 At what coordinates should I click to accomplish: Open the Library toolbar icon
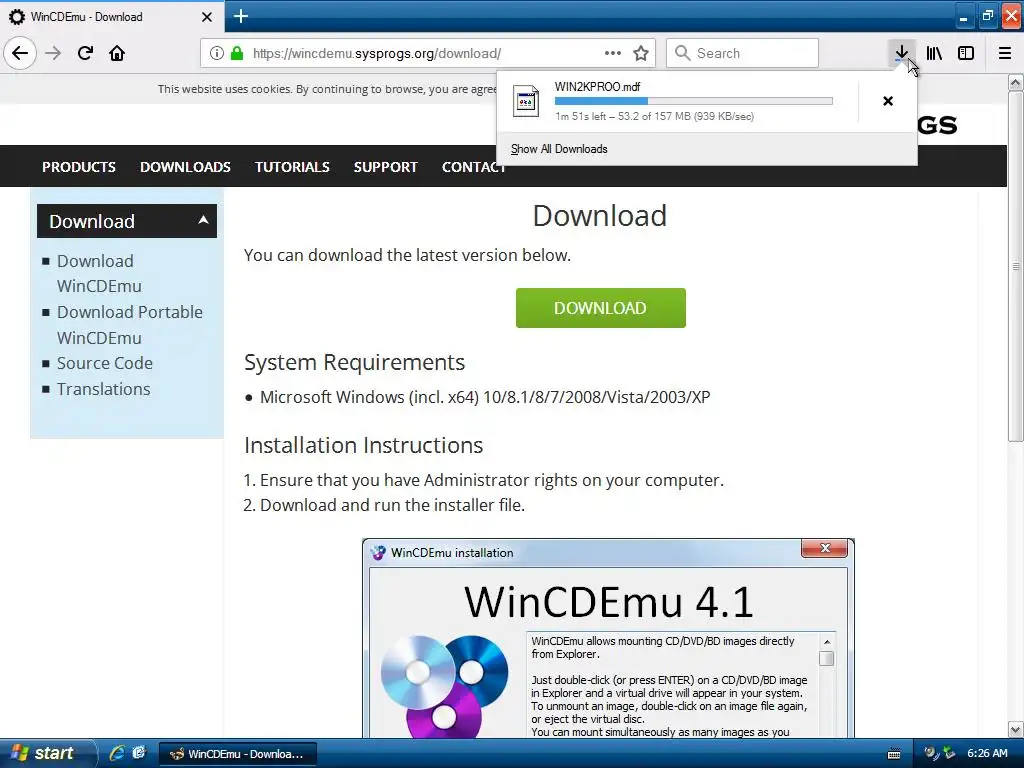(934, 53)
